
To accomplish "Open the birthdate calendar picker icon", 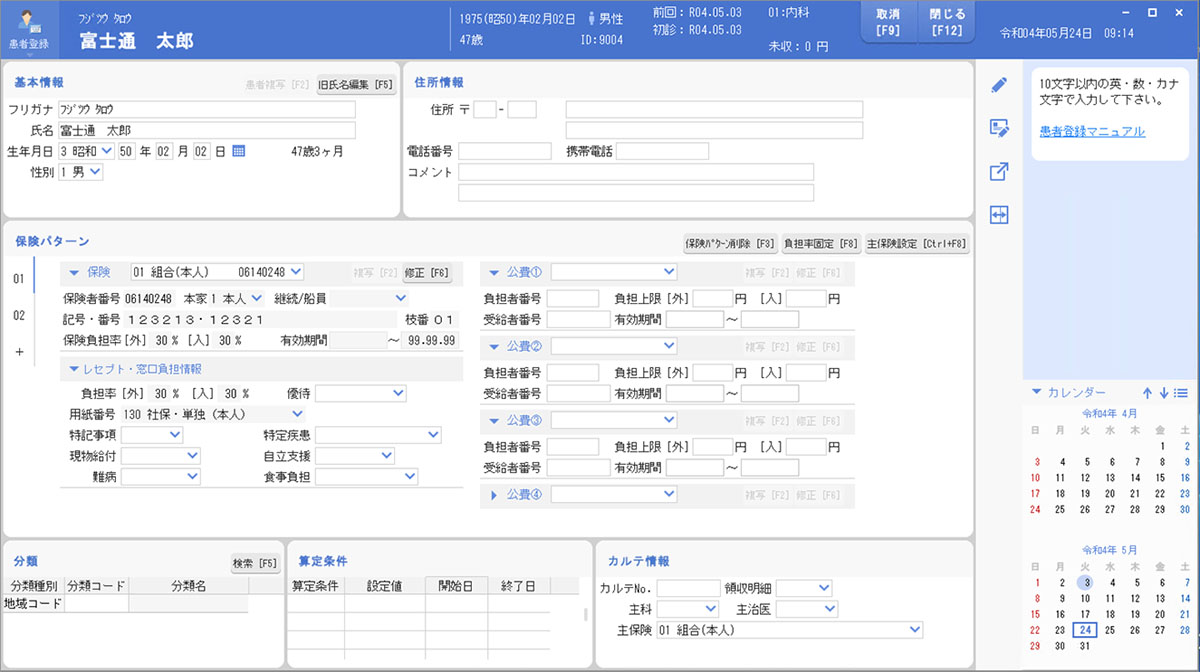I will [x=239, y=151].
